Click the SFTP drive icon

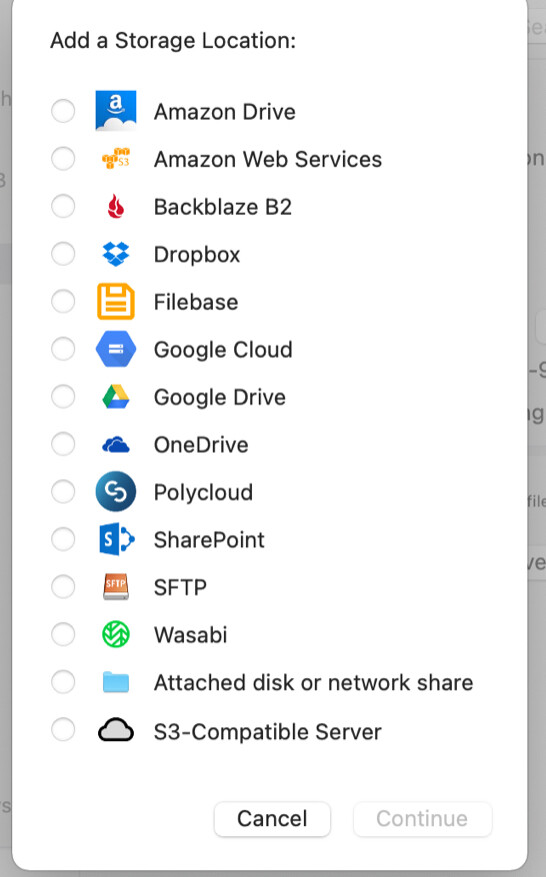tap(116, 587)
